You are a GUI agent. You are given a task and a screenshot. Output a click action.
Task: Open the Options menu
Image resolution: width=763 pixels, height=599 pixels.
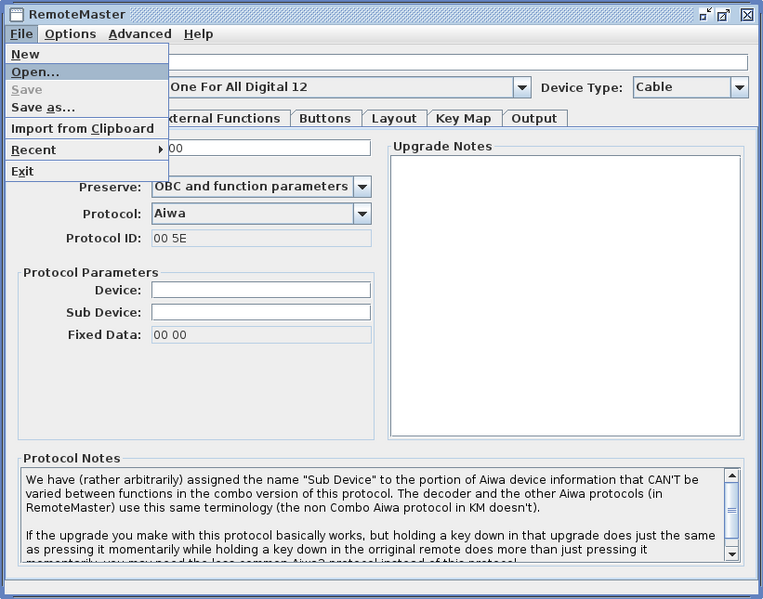click(x=70, y=34)
